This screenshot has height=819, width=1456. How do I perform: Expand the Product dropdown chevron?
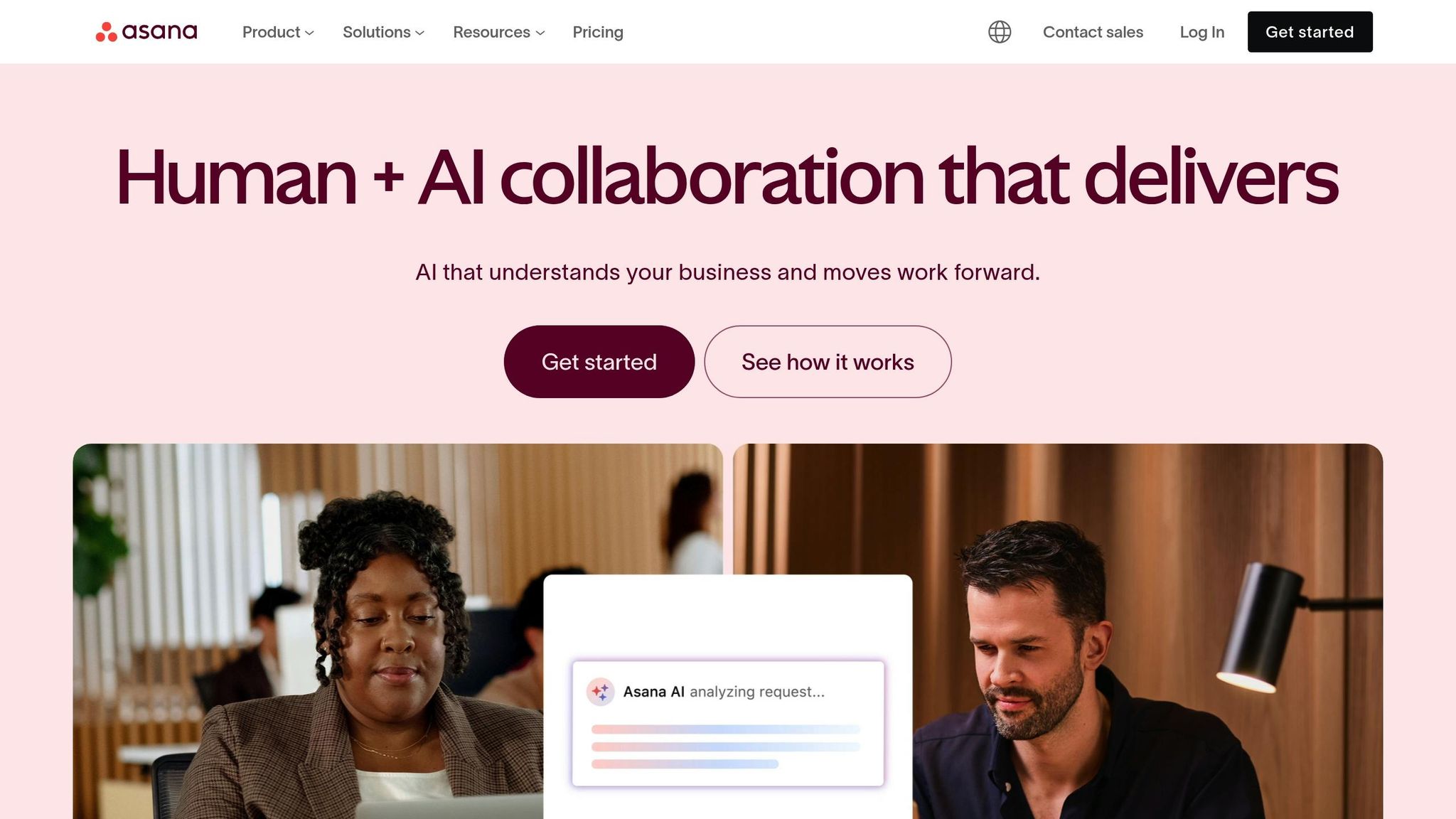coord(309,33)
